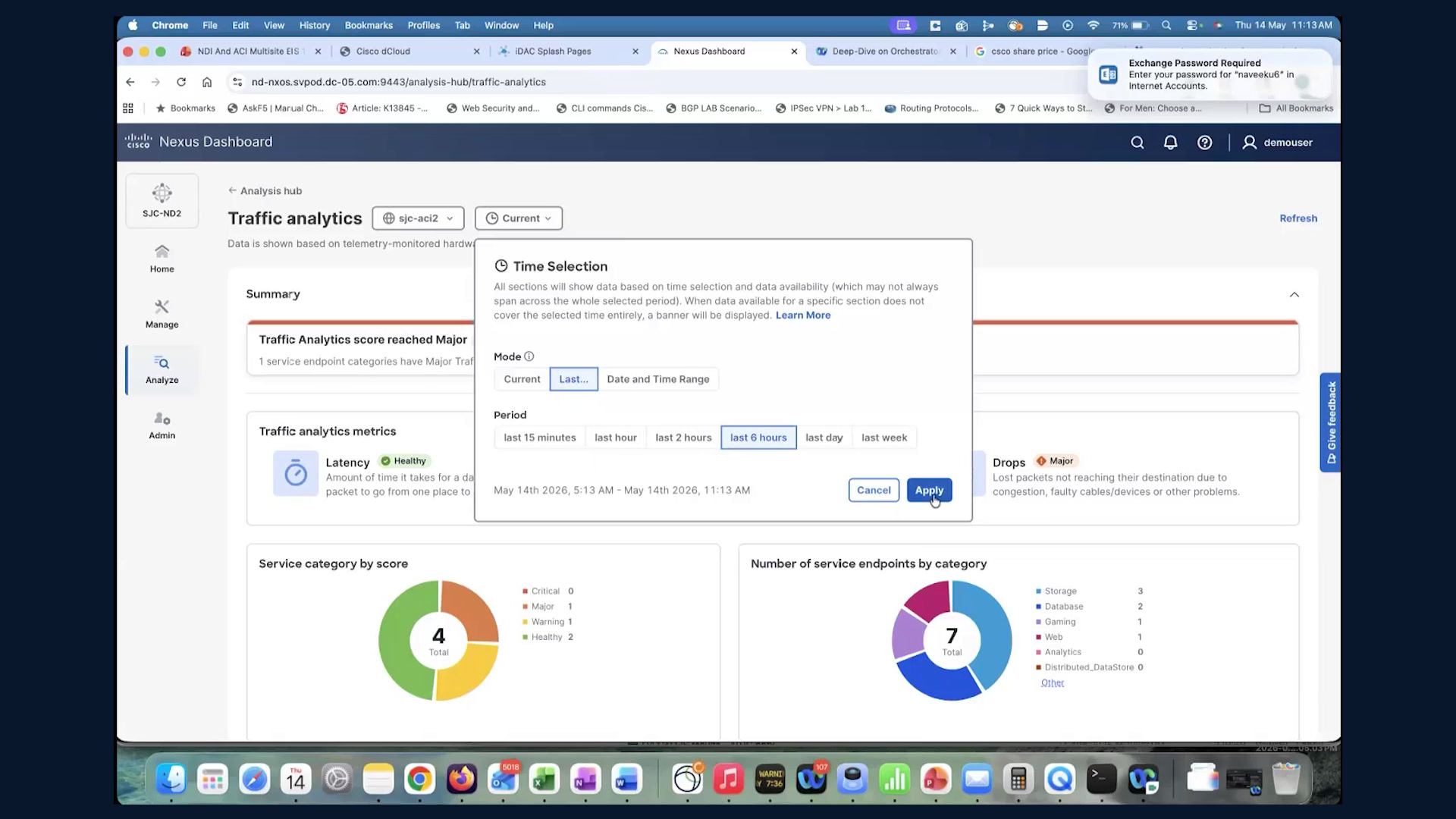
Task: Select the Current mode option
Action: click(522, 379)
